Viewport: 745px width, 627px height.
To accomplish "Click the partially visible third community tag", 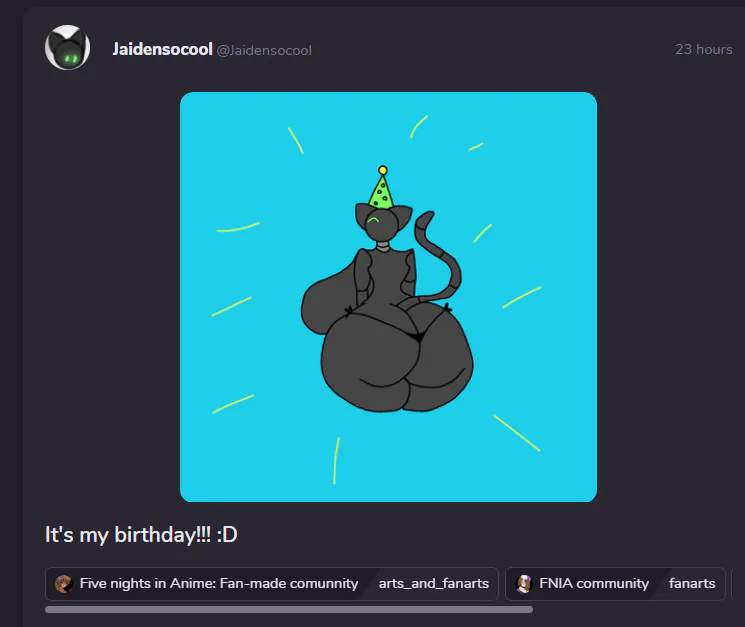I will point(735,583).
